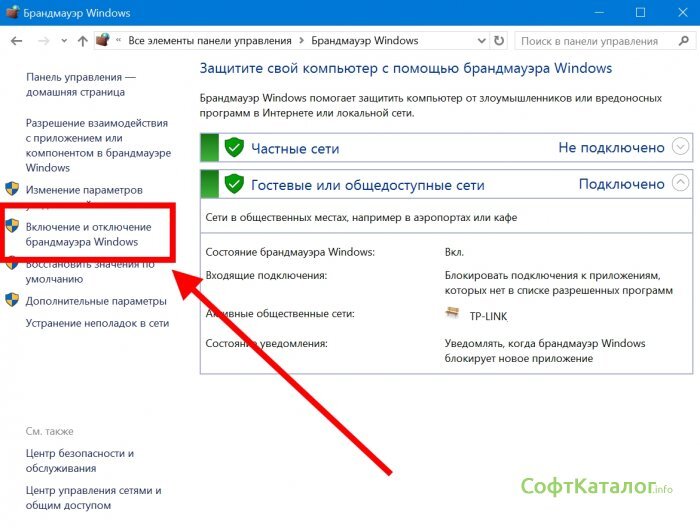Open 'Центр безопасности и обслуживания'
This screenshot has width=700, height=528.
tap(79, 461)
